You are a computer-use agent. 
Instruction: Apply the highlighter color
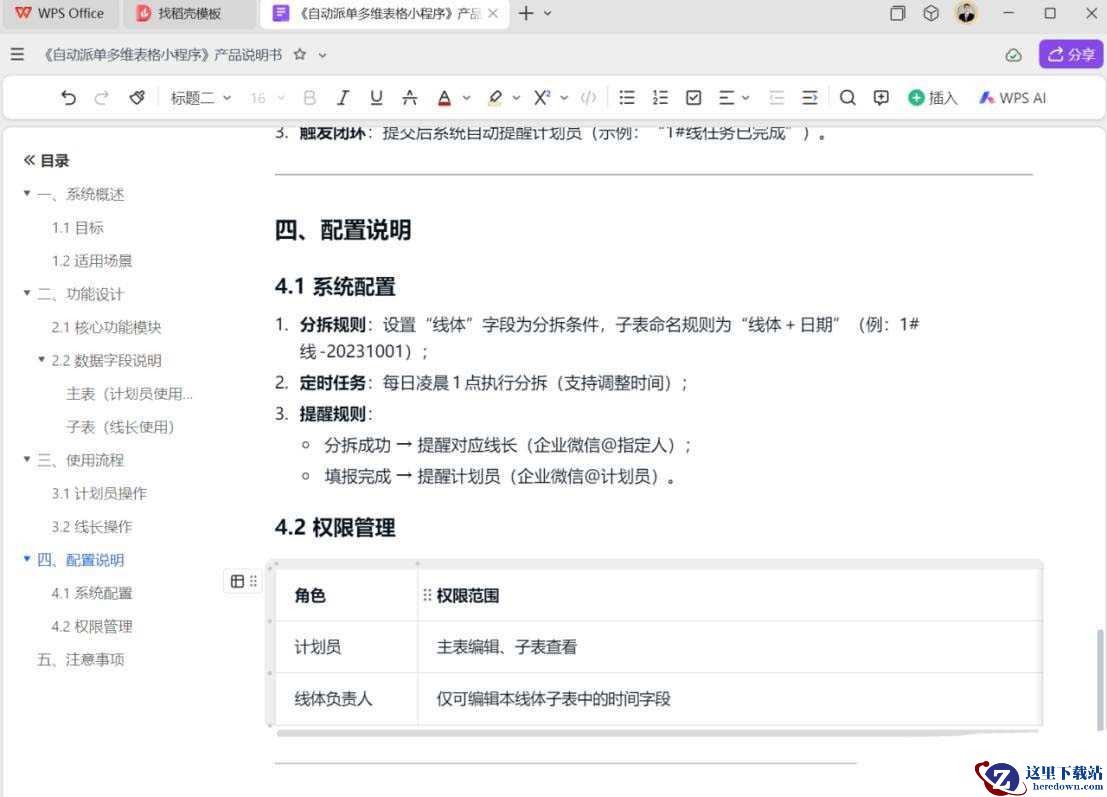[x=495, y=97]
